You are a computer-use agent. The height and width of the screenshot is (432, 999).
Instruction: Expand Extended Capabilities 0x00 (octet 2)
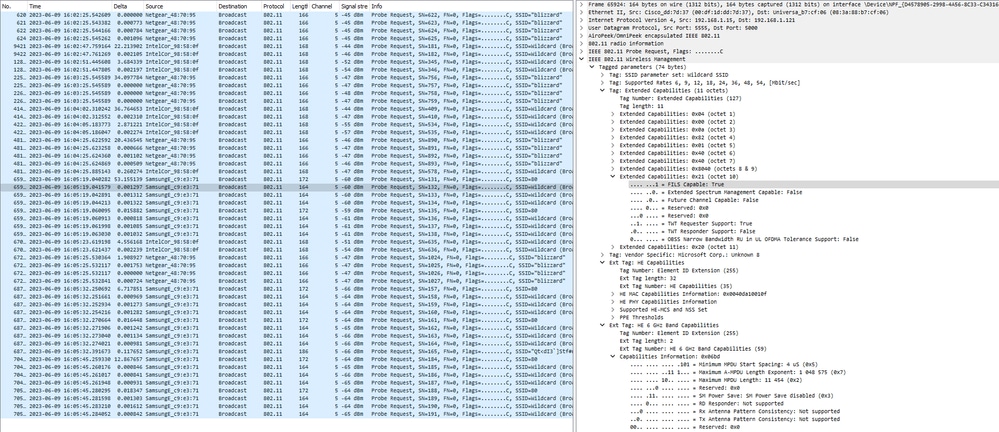(x=614, y=122)
